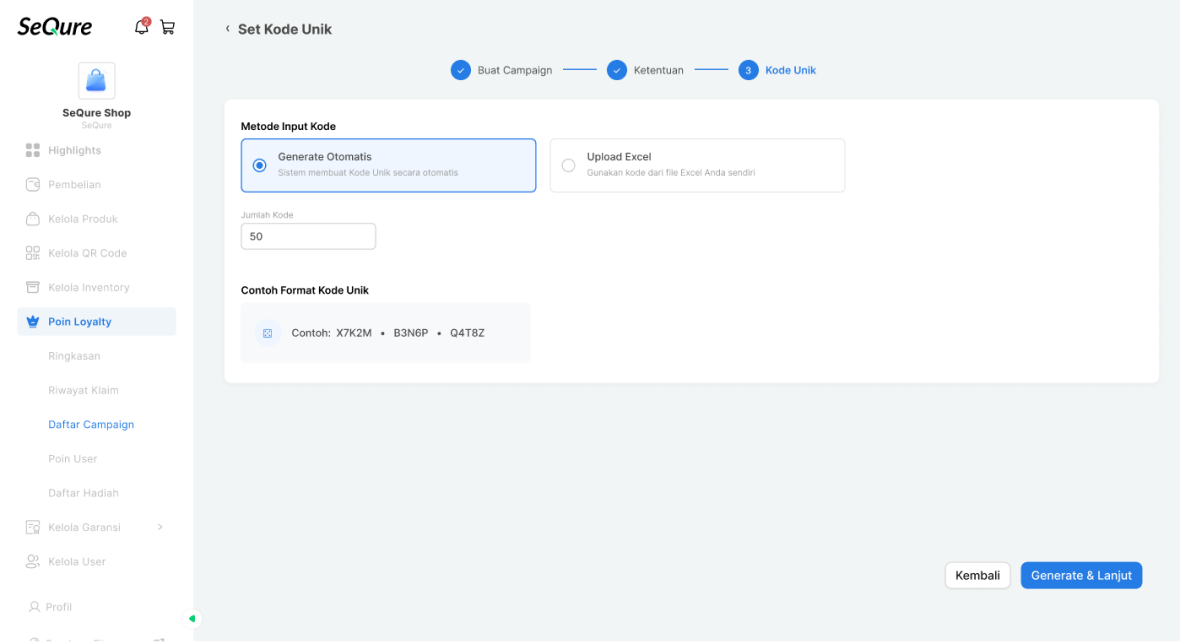Click the Jumlah Kode input field
The height and width of the screenshot is (642, 1180).
pyautogui.click(x=309, y=236)
